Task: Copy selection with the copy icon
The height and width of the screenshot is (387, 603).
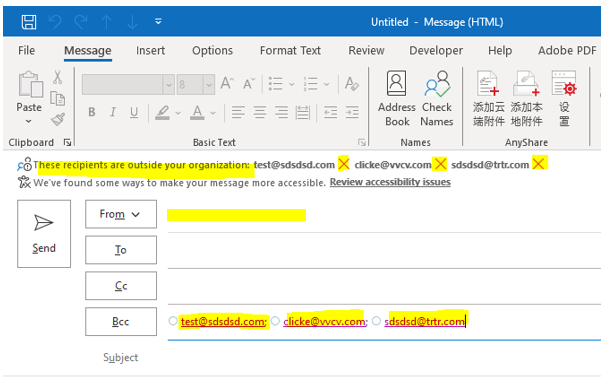Action: click(58, 98)
